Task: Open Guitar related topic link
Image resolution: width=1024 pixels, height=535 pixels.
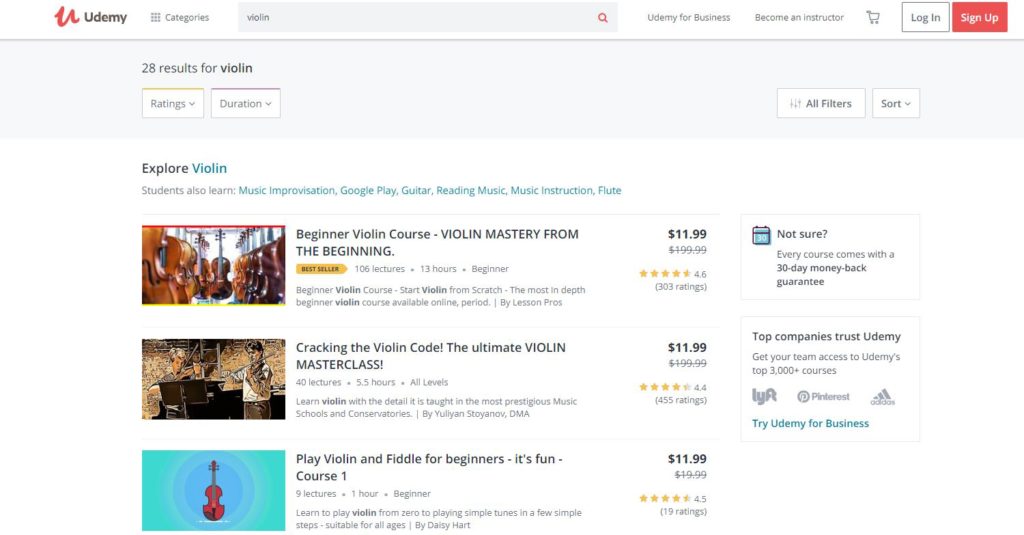Action: [x=416, y=190]
